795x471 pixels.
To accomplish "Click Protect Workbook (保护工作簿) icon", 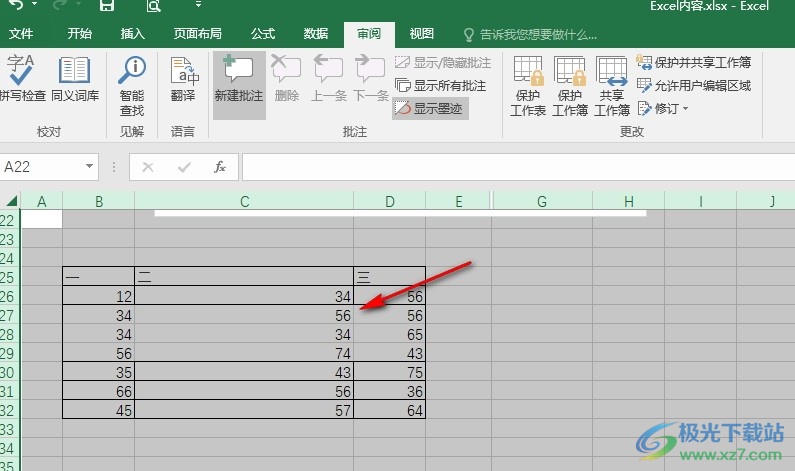I will pyautogui.click(x=570, y=85).
